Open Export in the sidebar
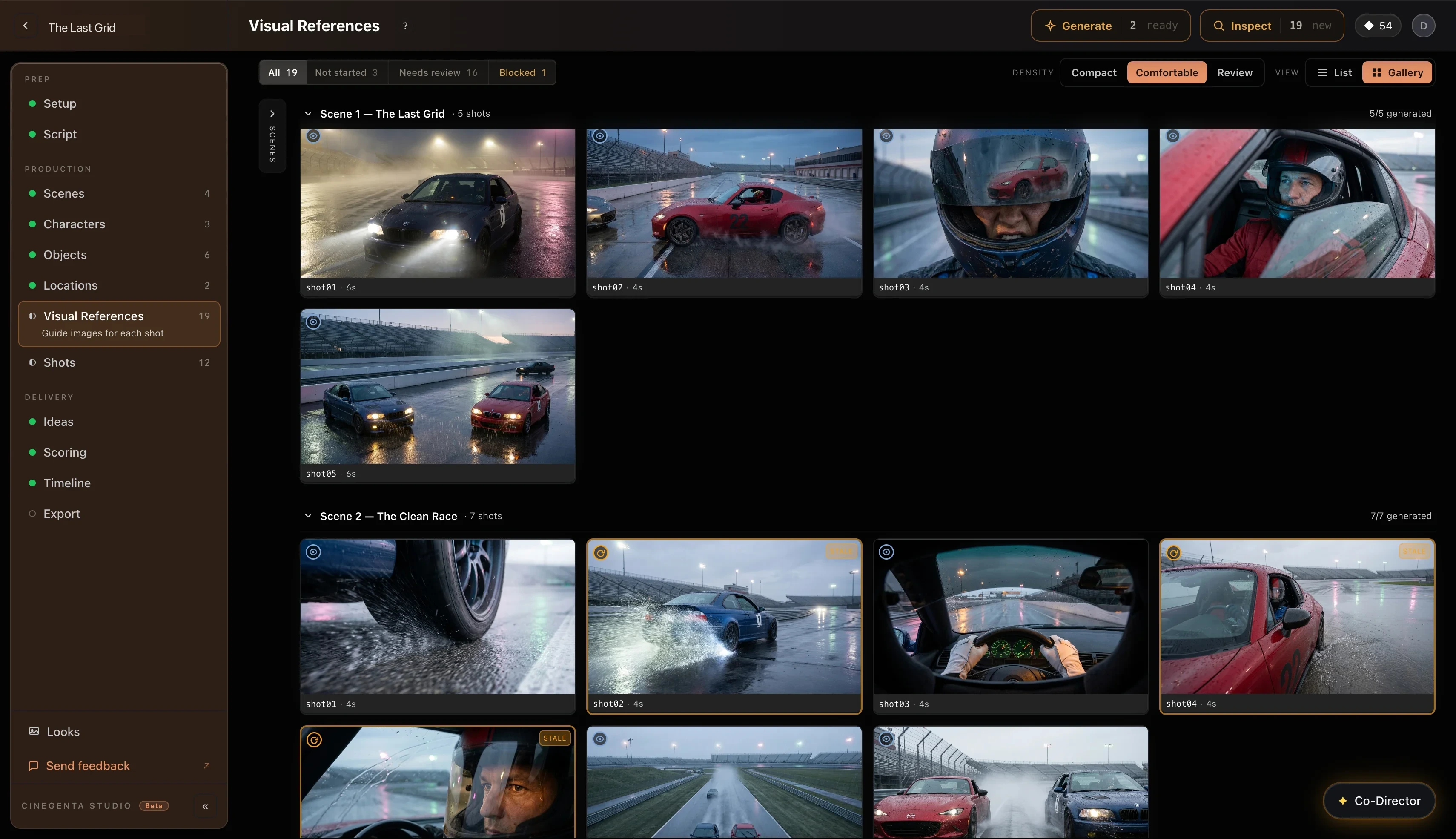 click(119, 514)
